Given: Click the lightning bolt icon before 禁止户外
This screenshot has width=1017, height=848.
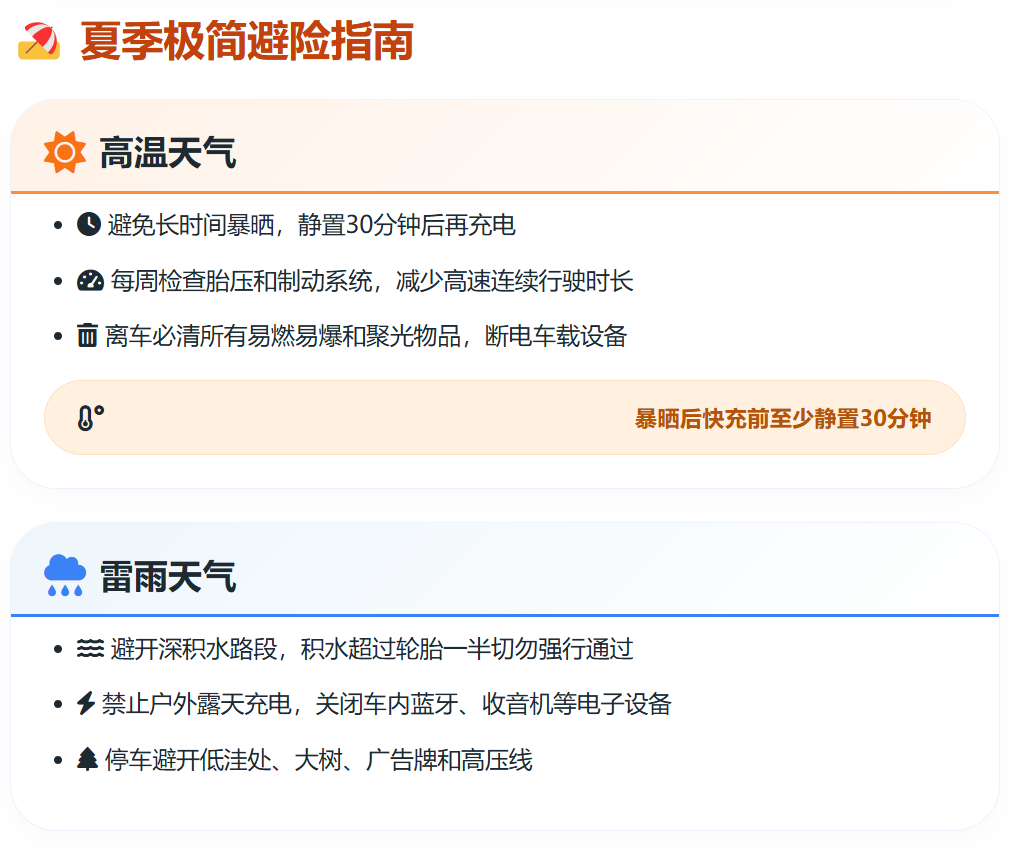Looking at the screenshot, I should [86, 703].
